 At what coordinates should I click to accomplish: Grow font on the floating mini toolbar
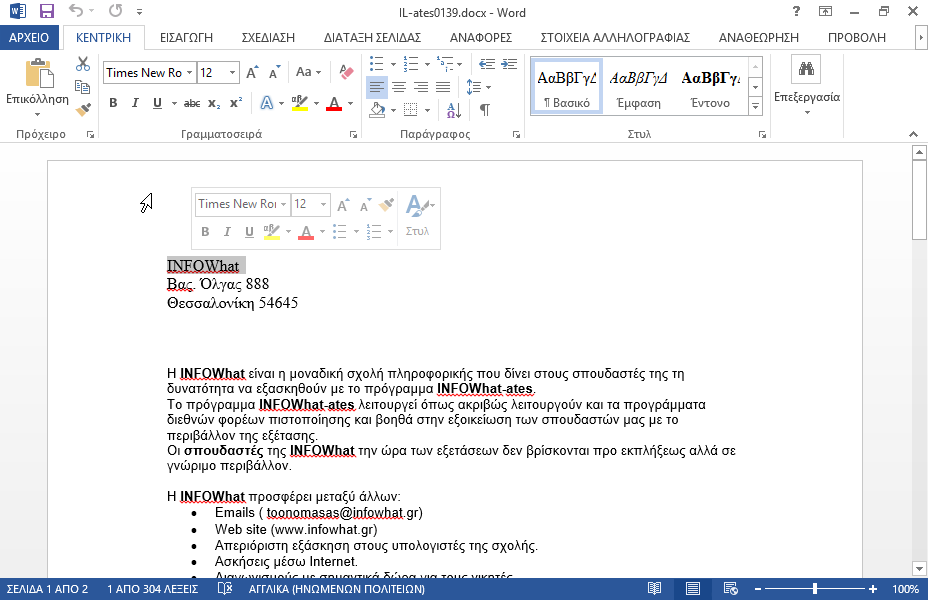(343, 205)
